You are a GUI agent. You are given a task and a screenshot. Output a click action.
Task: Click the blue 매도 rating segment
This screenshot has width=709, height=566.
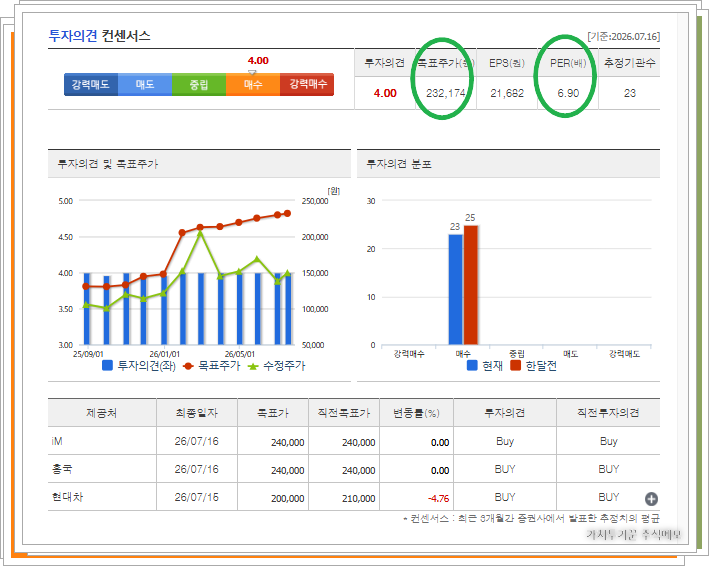(x=145, y=85)
